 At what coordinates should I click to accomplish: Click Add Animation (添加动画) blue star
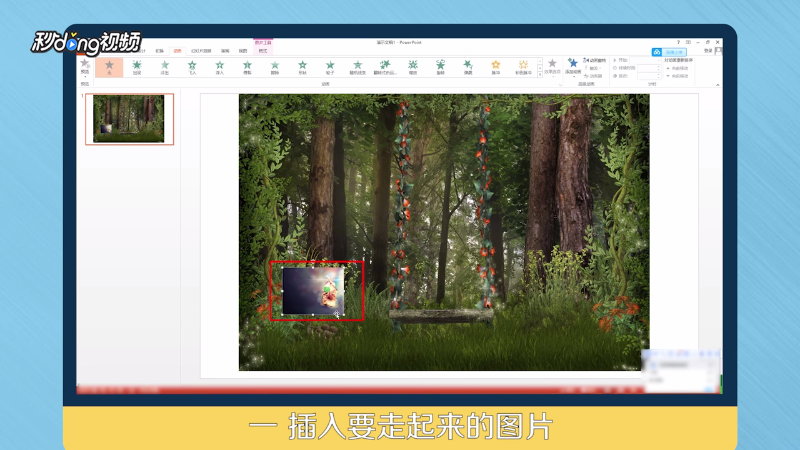[x=572, y=67]
